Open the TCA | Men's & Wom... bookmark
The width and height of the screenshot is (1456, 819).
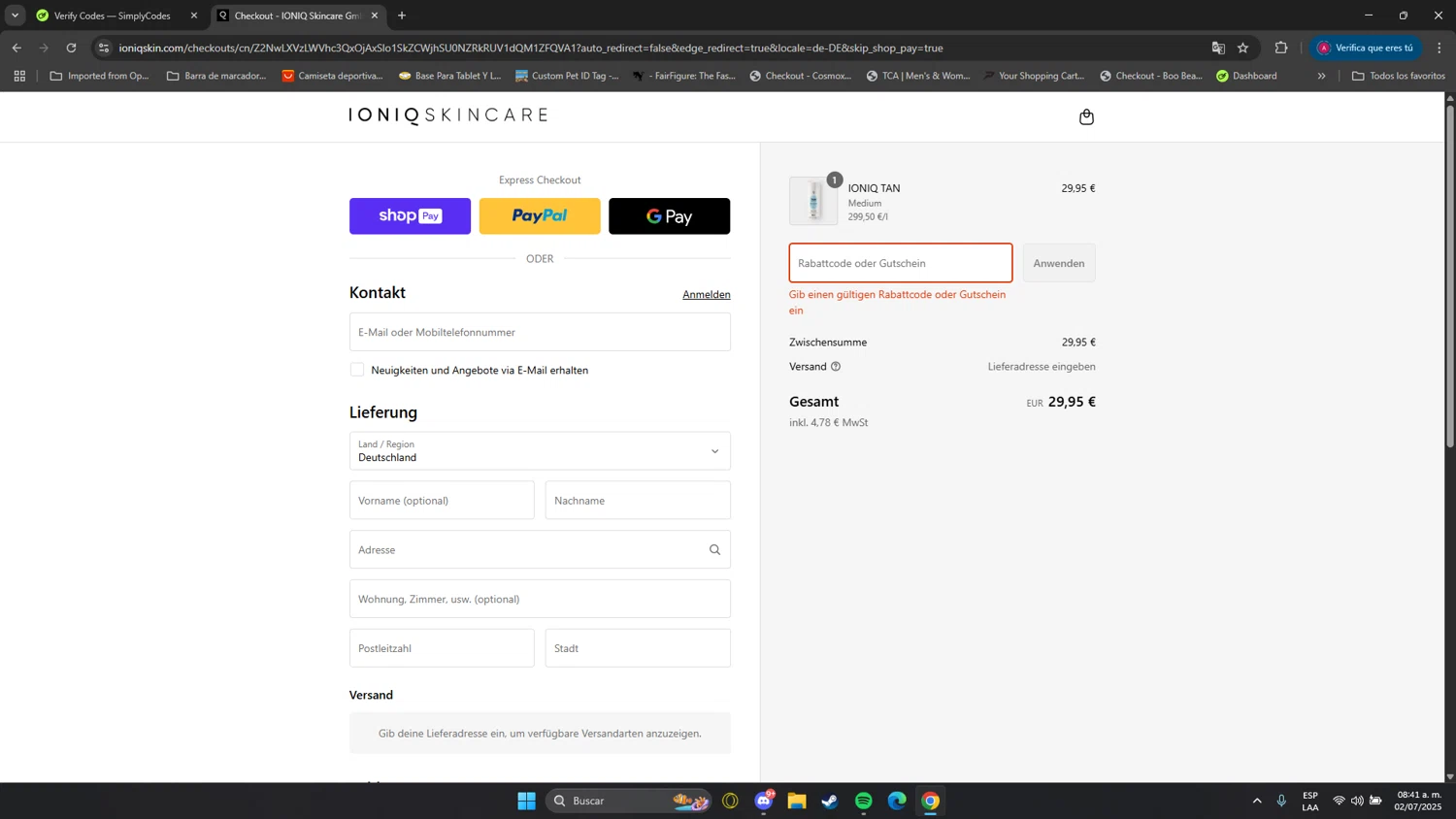click(918, 76)
